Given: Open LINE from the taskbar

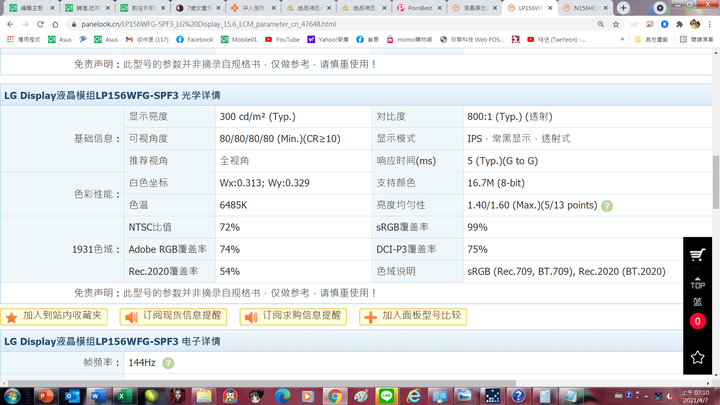Looking at the screenshot, I should tap(387, 396).
